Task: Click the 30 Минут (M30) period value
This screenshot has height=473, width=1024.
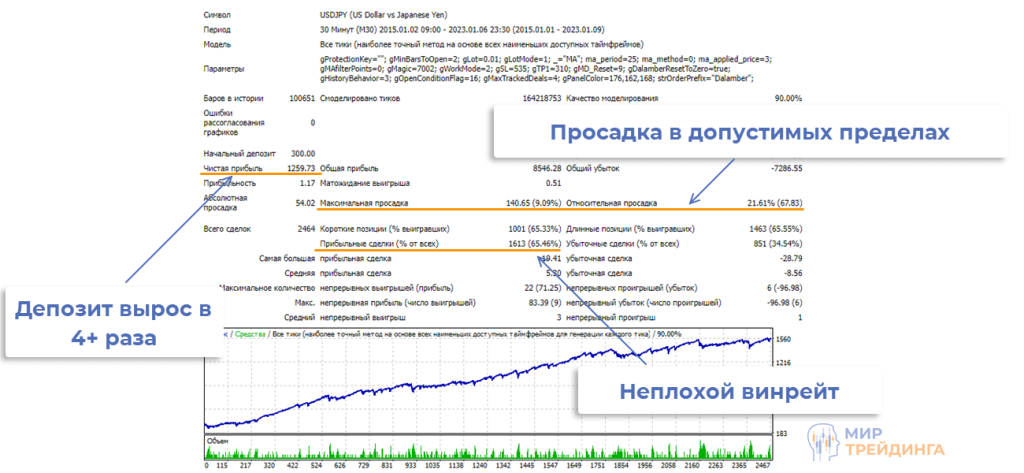Action: 357,32
